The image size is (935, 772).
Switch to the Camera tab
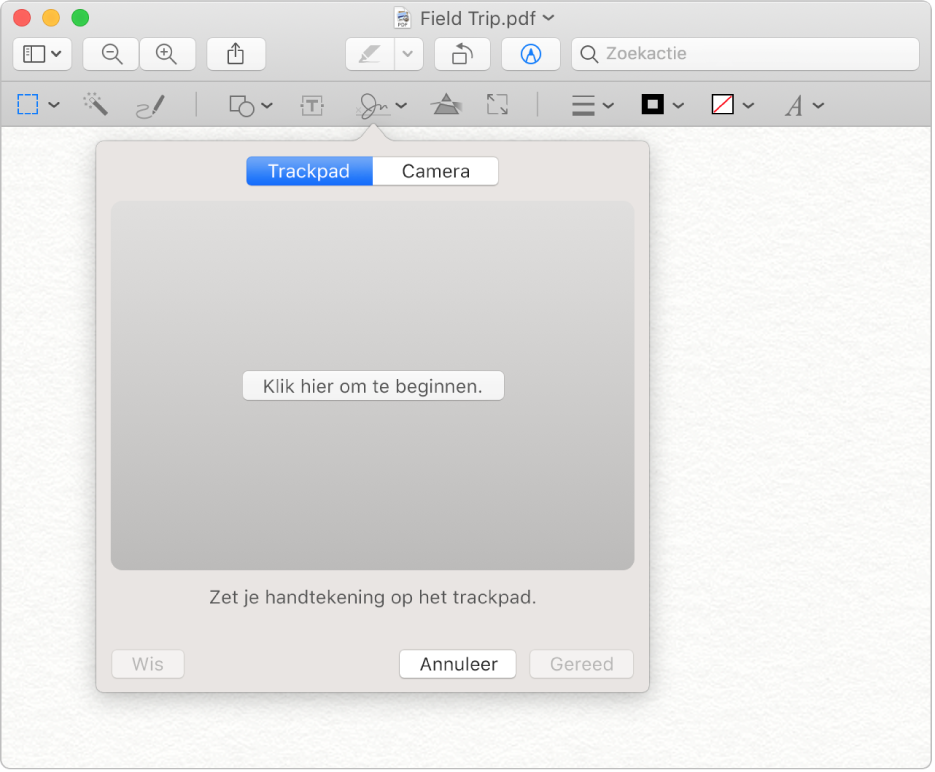(435, 171)
